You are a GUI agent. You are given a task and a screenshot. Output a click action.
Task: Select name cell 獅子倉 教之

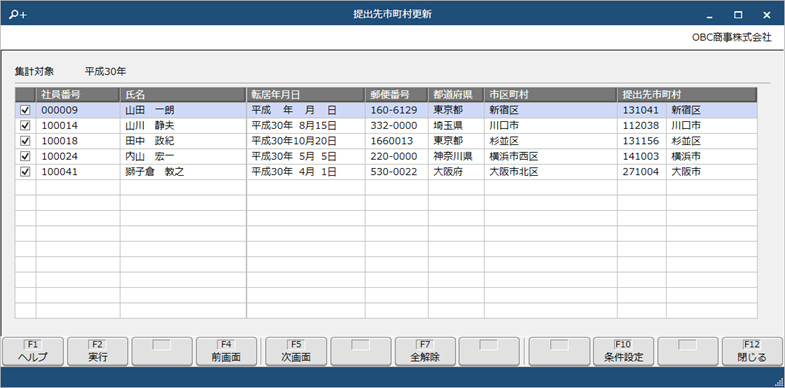[x=183, y=172]
